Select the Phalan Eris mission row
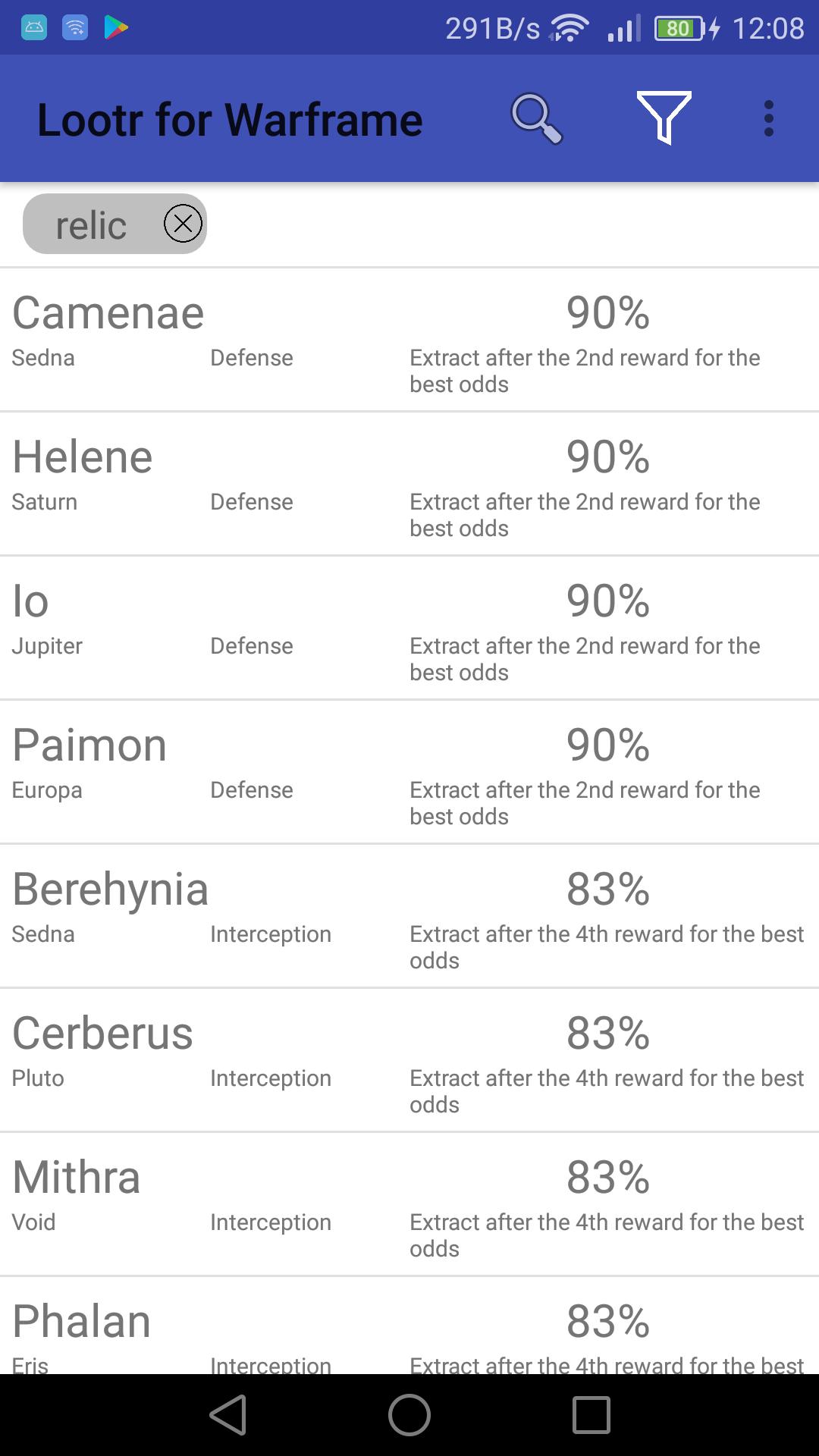Viewport: 819px width, 1456px height. 409,1326
